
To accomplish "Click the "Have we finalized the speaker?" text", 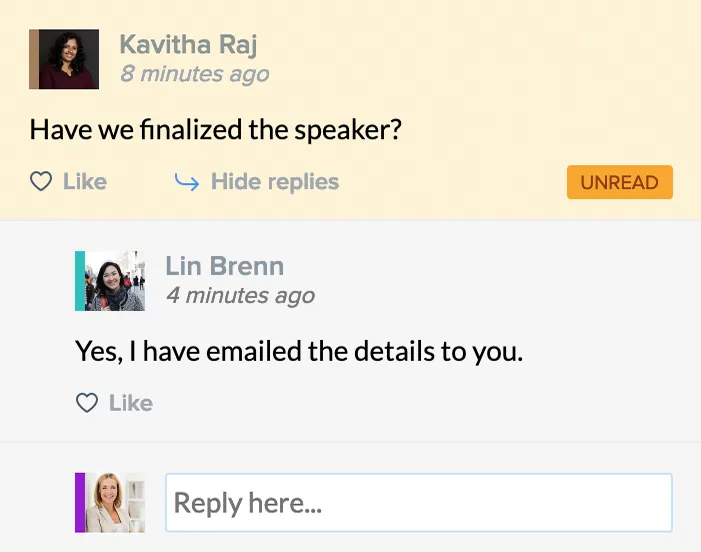I will 215,130.
